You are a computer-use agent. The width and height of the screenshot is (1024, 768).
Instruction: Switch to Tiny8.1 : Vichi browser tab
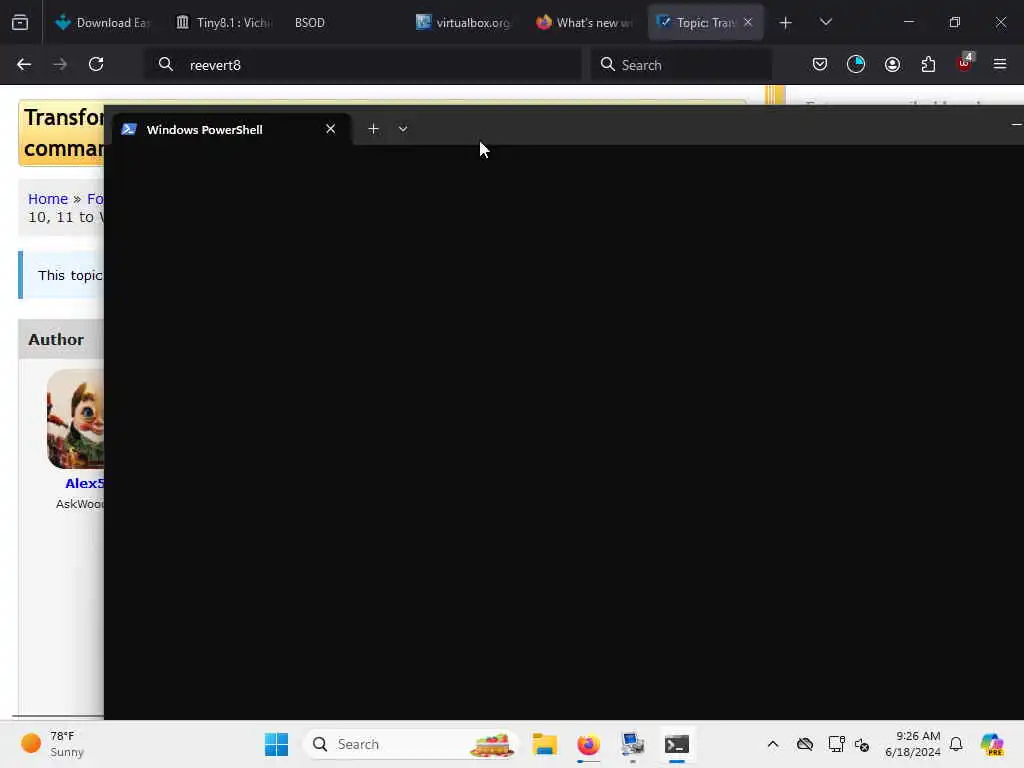[x=223, y=22]
